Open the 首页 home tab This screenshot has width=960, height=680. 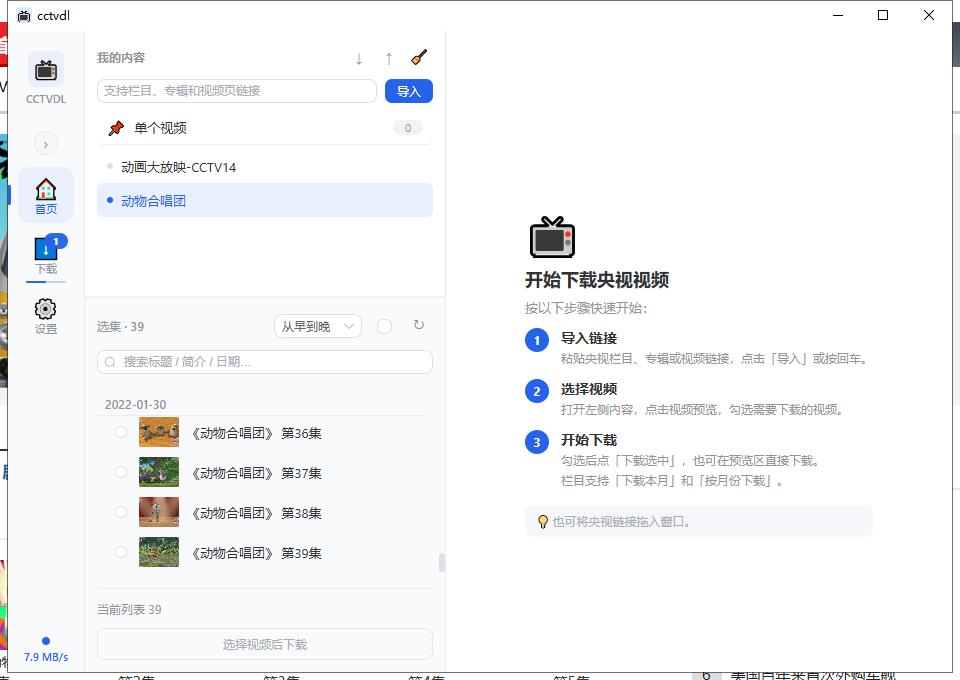46,195
